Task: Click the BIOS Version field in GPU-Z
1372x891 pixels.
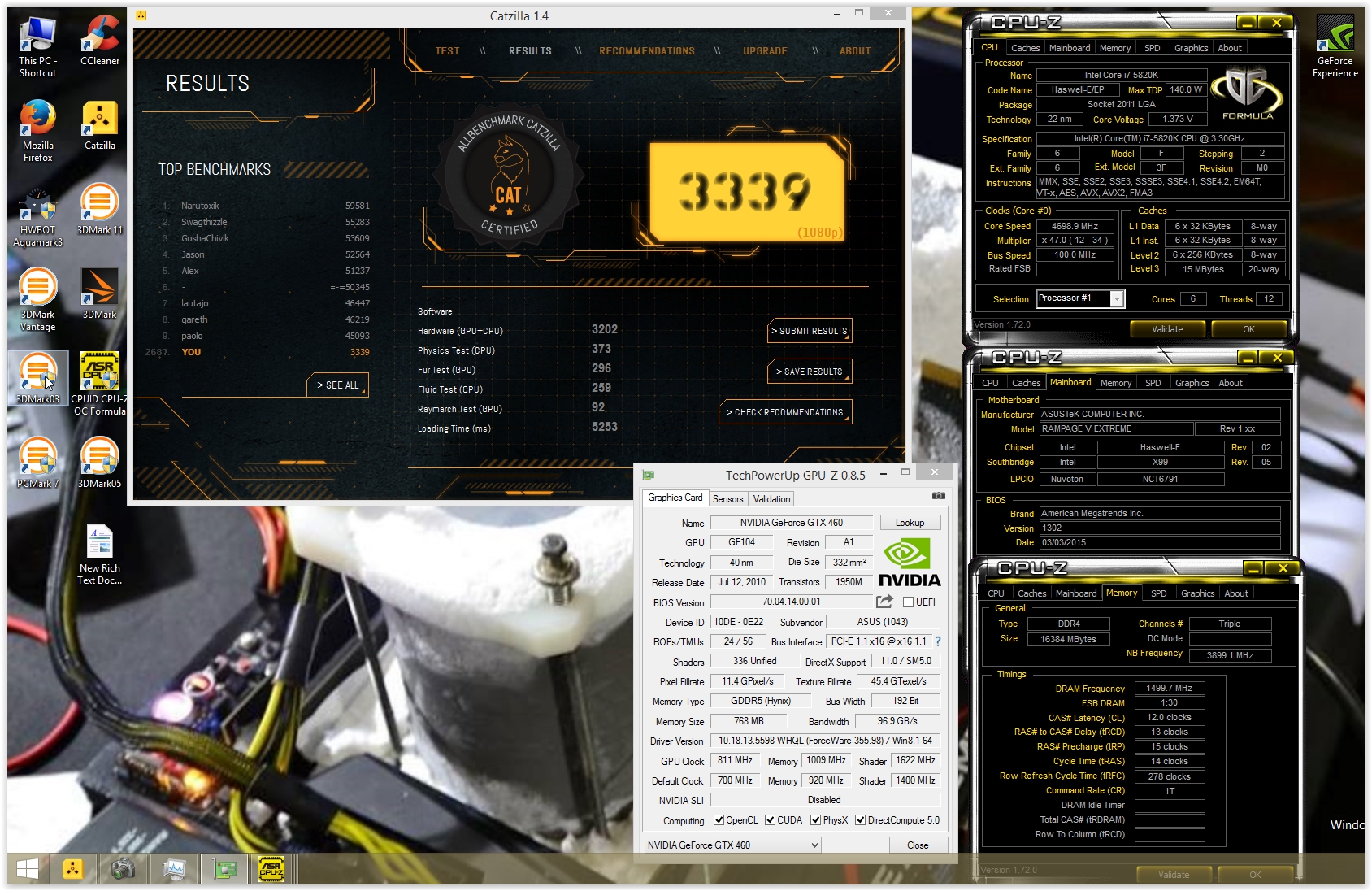Action: pos(792,602)
